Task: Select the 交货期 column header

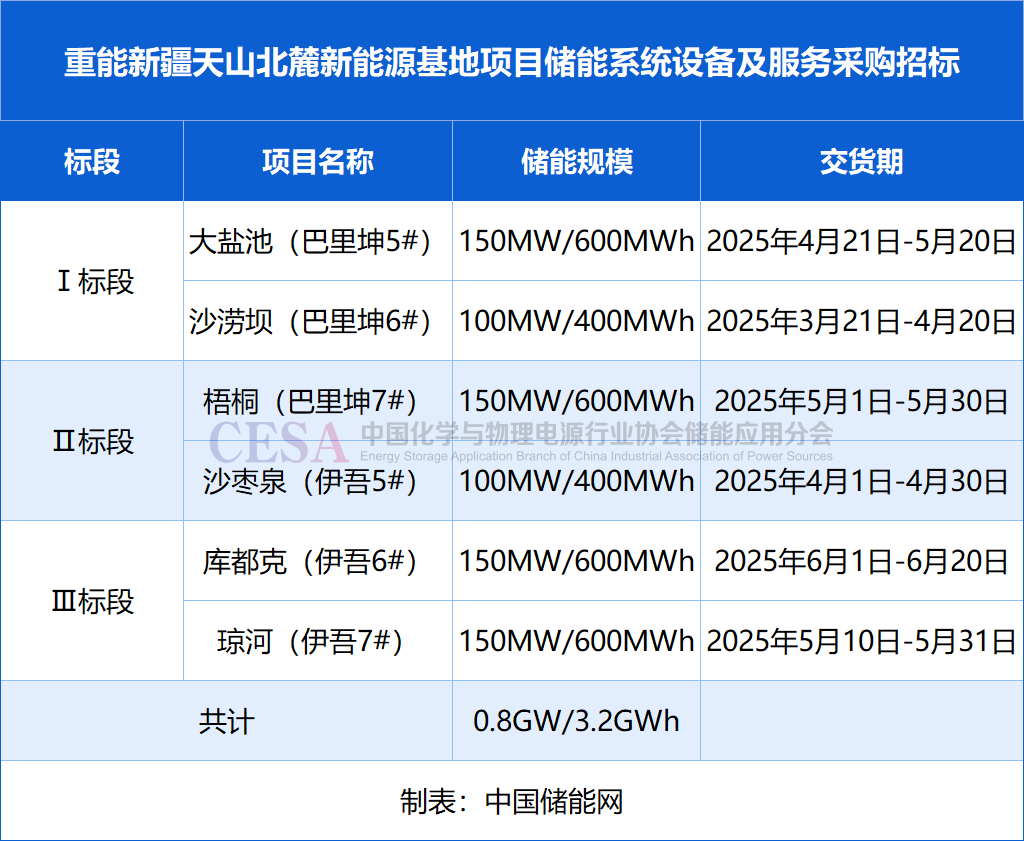Action: 861,161
